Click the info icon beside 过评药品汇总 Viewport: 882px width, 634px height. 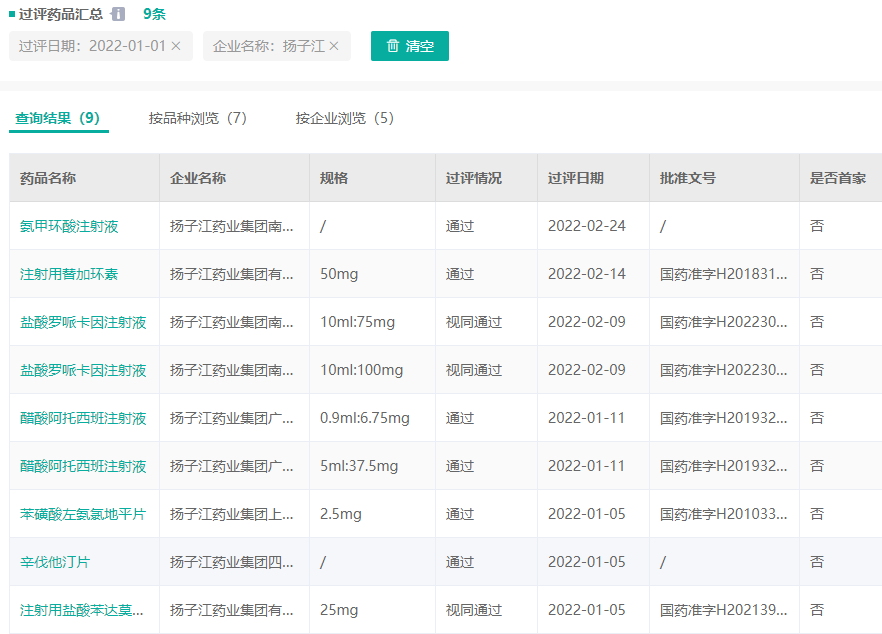(x=118, y=14)
